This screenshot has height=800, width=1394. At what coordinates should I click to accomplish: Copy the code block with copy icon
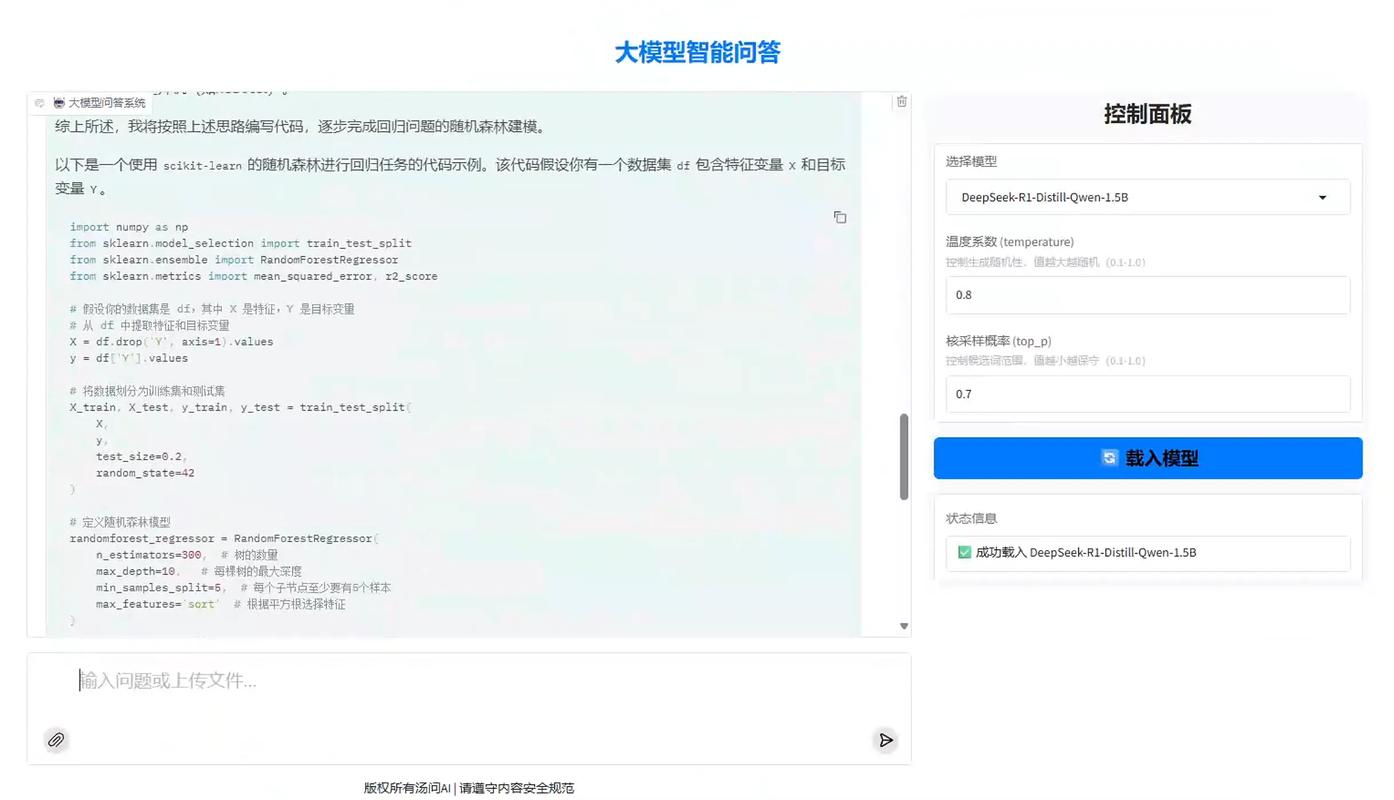pyautogui.click(x=840, y=217)
